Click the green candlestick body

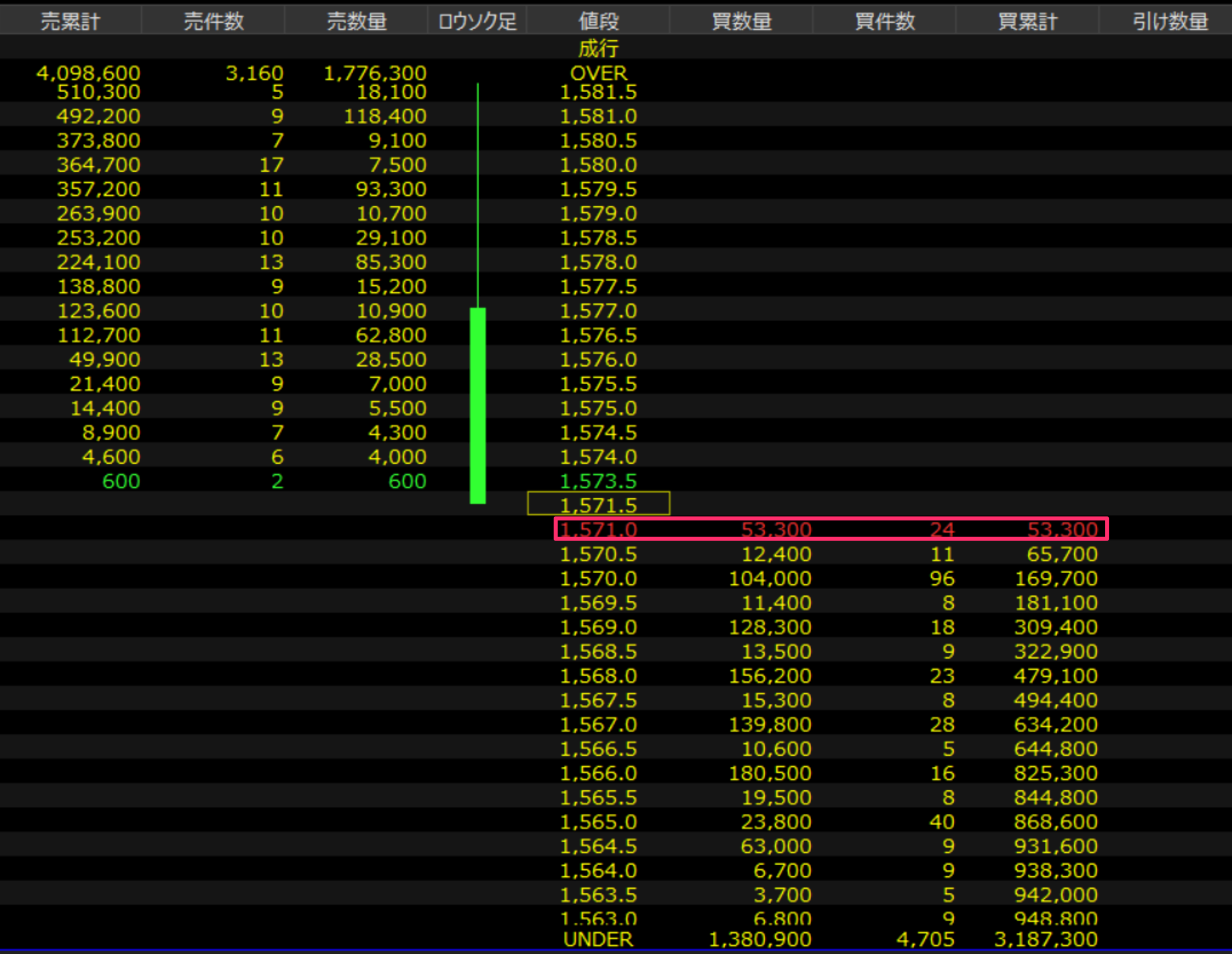[x=477, y=405]
